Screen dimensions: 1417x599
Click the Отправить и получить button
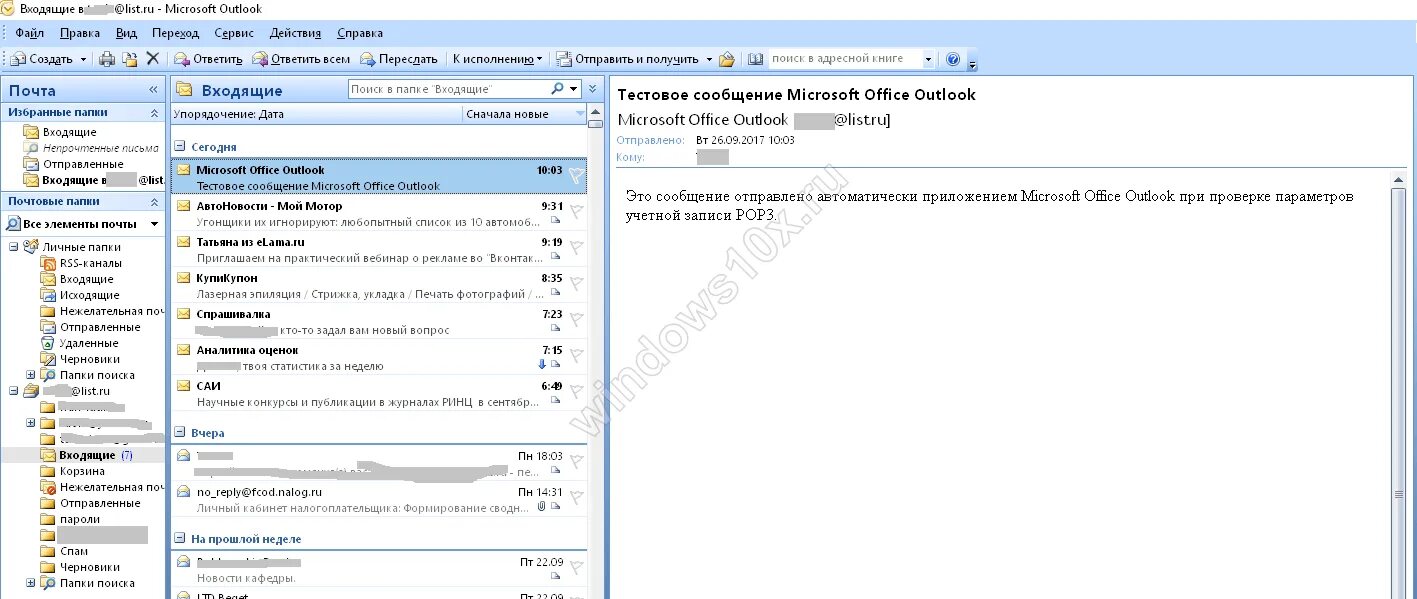[628, 59]
